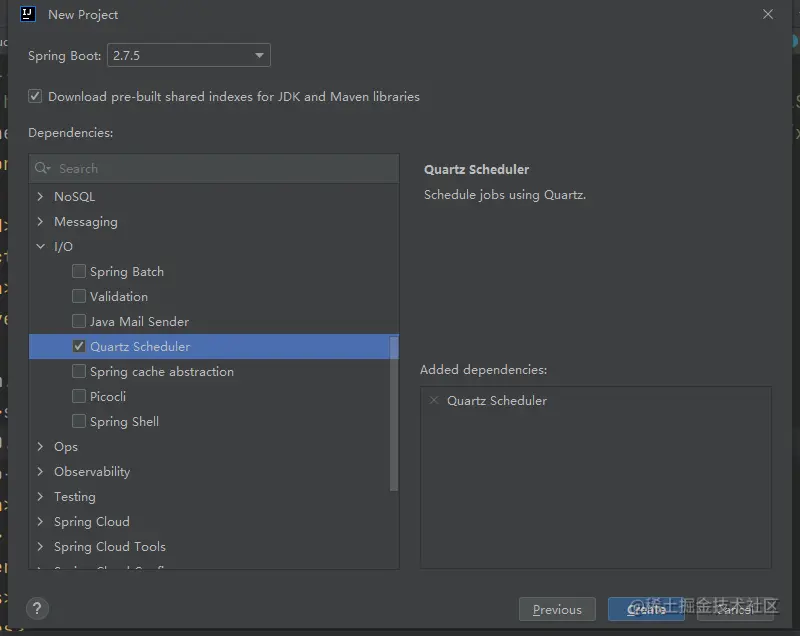800x636 pixels.
Task: Check the Spring Shell dependency
Action: pos(79,421)
